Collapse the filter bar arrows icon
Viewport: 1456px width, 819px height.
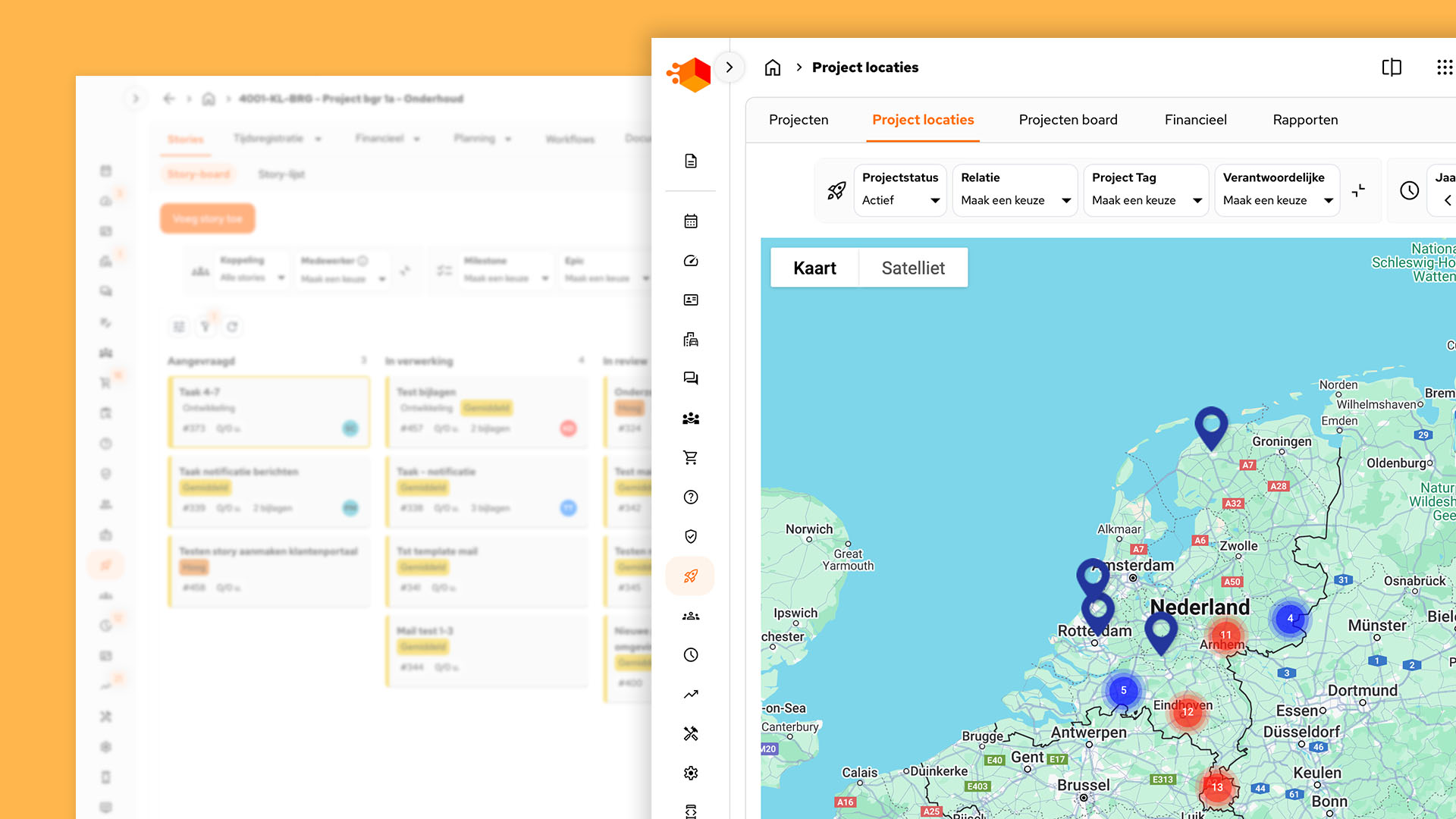pos(1358,190)
